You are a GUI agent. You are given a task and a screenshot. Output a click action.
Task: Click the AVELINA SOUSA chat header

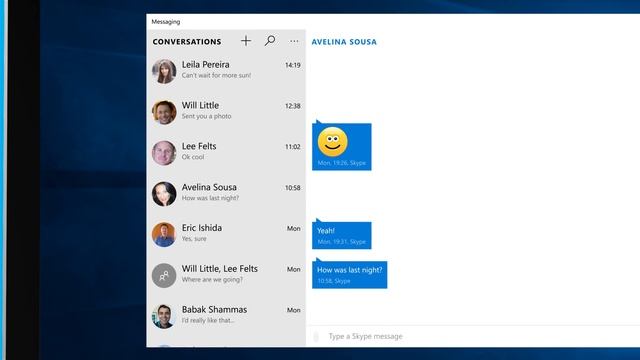344,42
